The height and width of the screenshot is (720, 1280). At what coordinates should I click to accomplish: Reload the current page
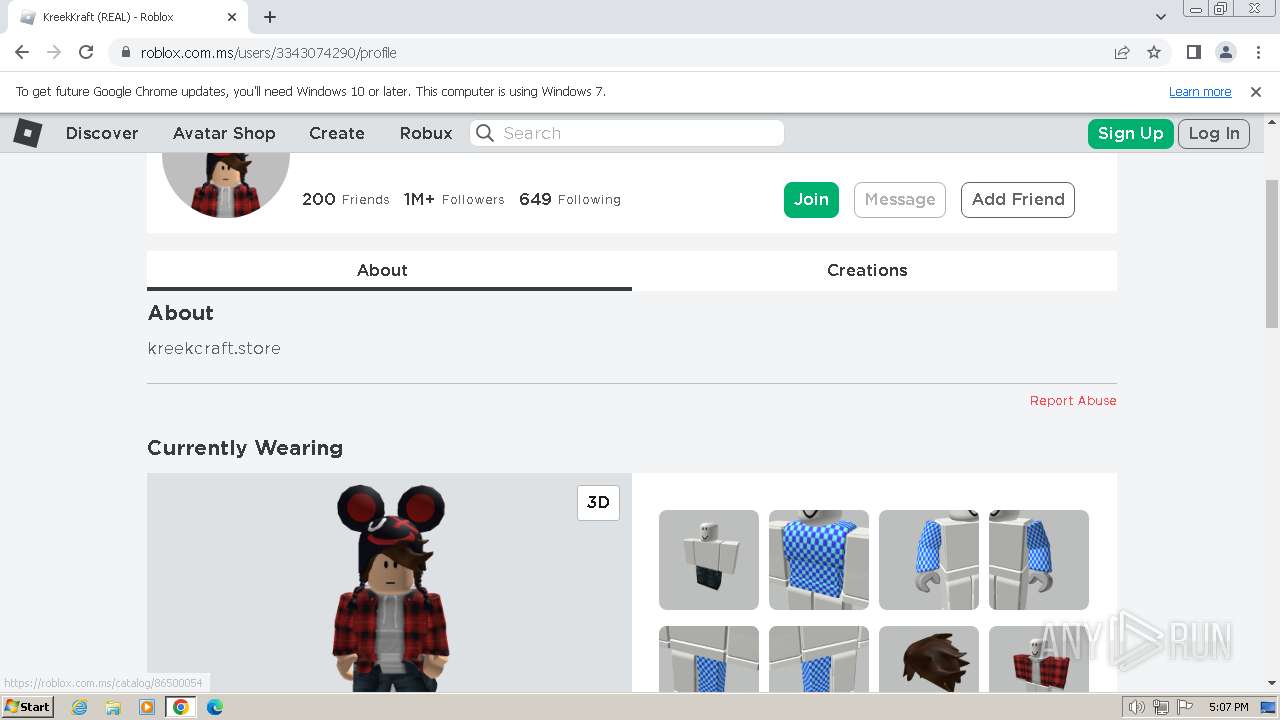pos(86,52)
